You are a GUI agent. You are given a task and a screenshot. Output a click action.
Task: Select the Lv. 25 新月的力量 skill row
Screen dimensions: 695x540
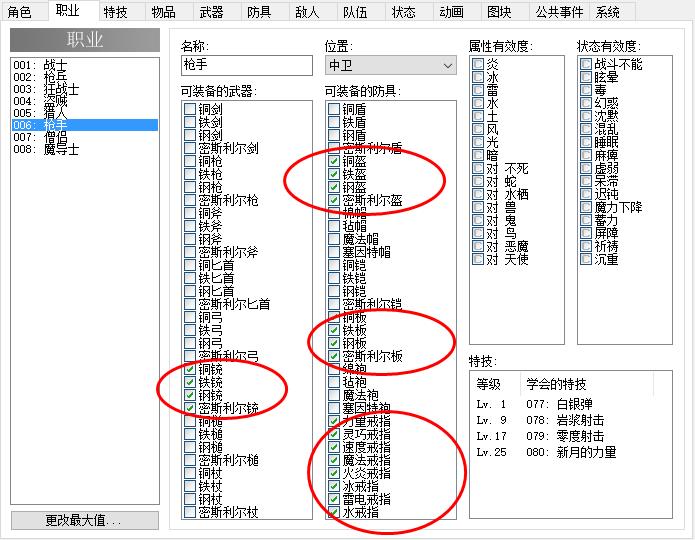pos(571,452)
